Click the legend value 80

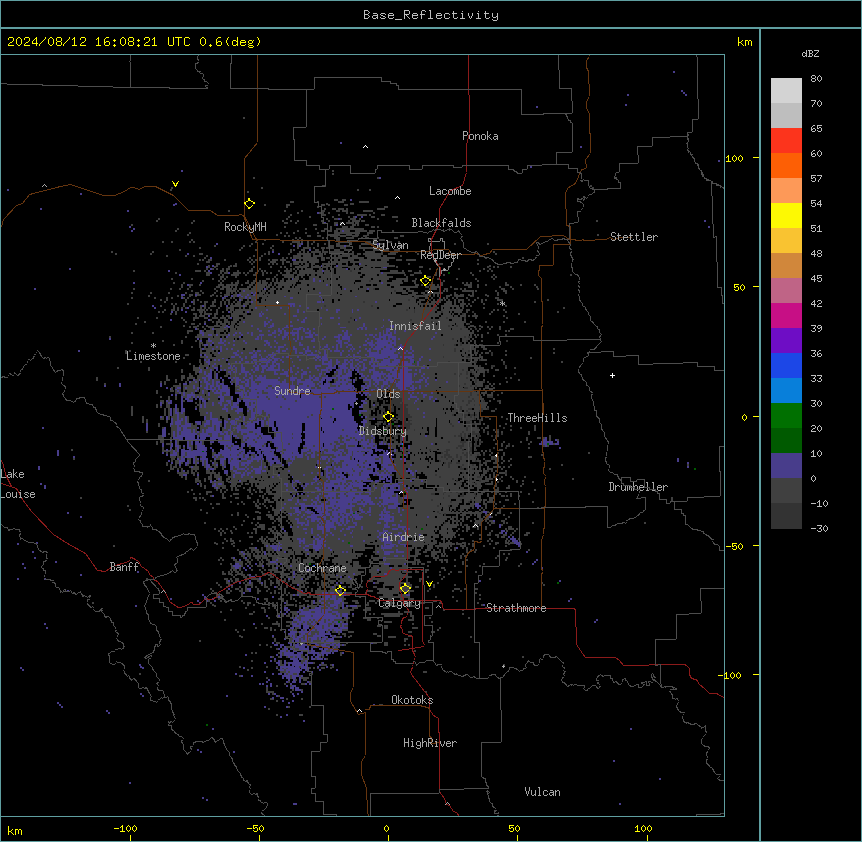click(x=816, y=78)
